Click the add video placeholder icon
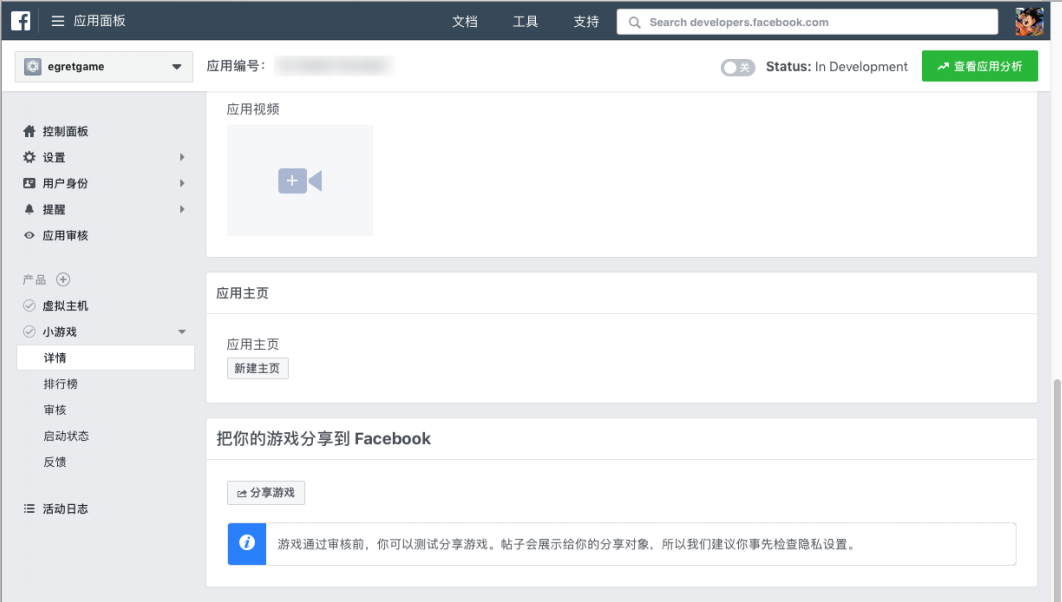The image size is (1062, 602). tap(298, 180)
